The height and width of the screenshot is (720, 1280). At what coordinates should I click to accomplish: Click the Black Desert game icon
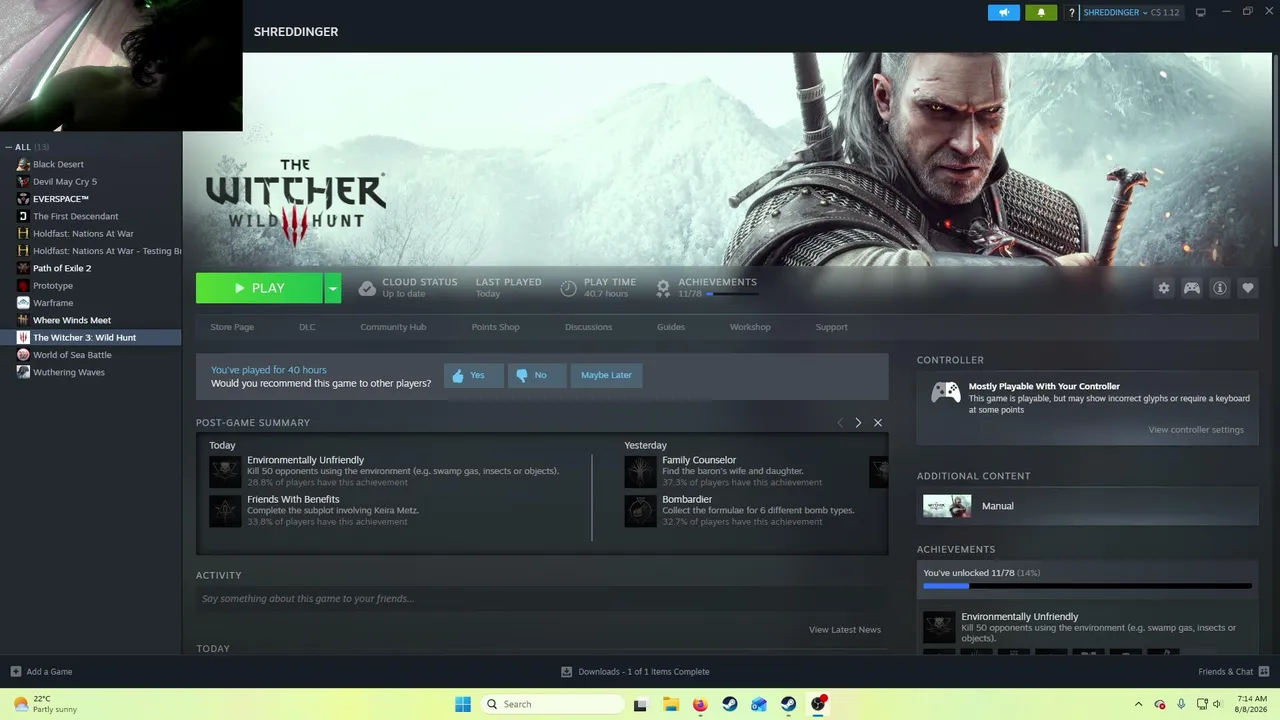23,164
